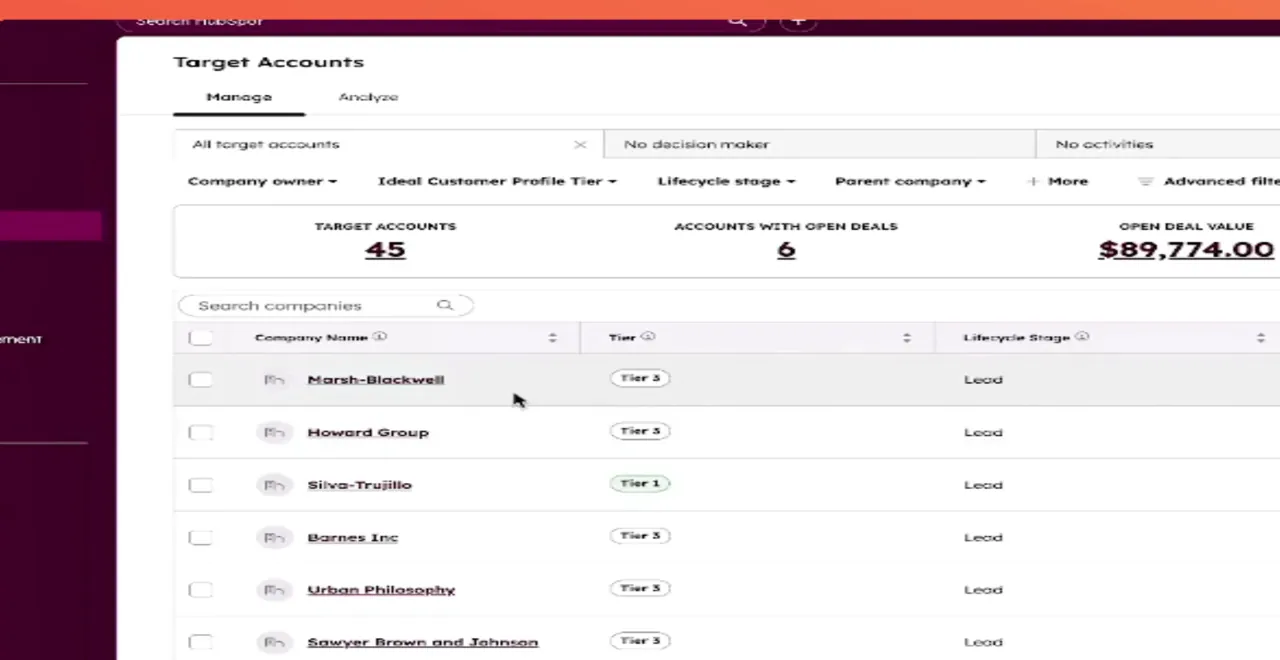Viewport: 1280px width, 660px height.
Task: Check the Silva-Trujillo row checkbox
Action: (x=200, y=485)
